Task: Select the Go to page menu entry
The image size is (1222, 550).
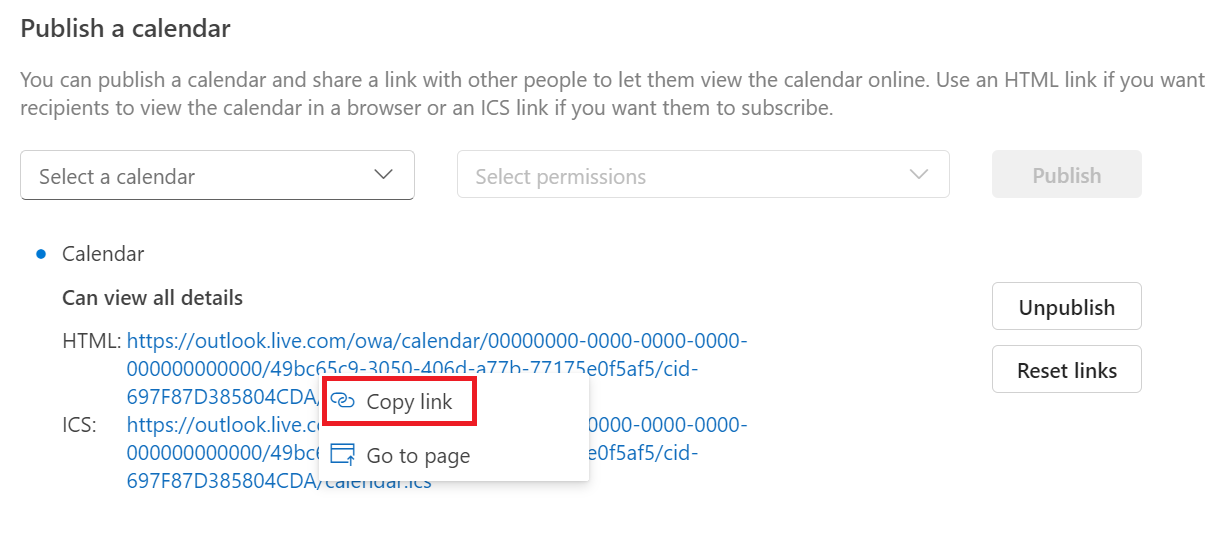Action: (x=418, y=456)
